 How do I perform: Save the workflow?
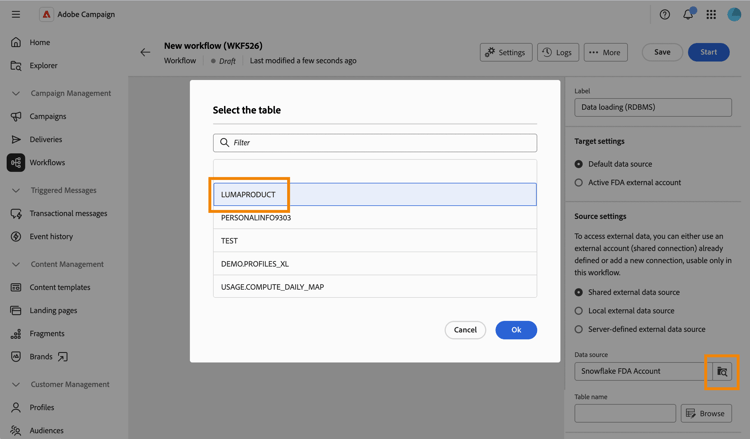tap(662, 52)
